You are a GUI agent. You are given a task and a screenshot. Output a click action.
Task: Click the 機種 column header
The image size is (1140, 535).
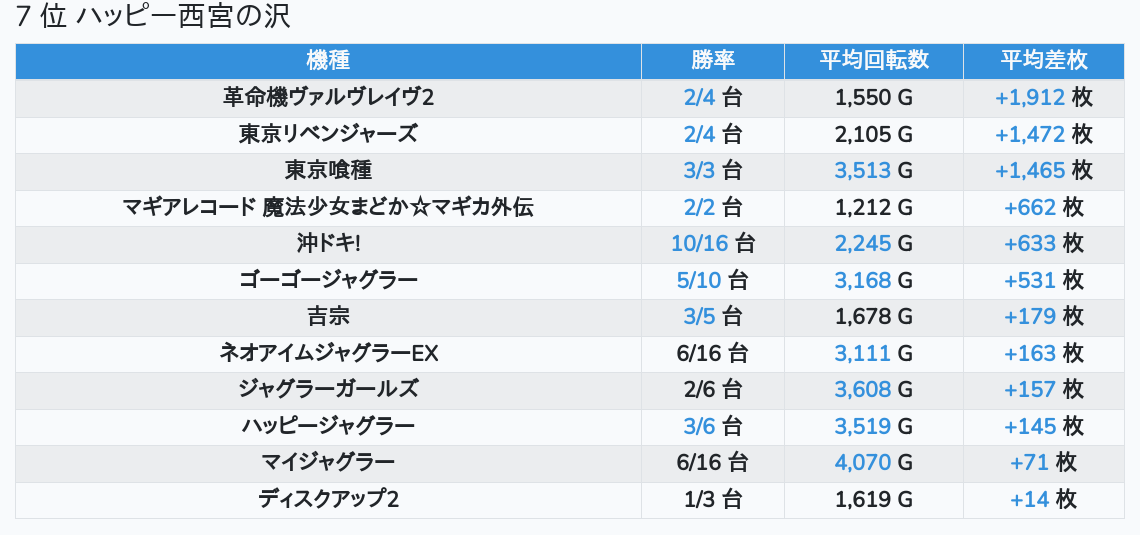tap(328, 60)
